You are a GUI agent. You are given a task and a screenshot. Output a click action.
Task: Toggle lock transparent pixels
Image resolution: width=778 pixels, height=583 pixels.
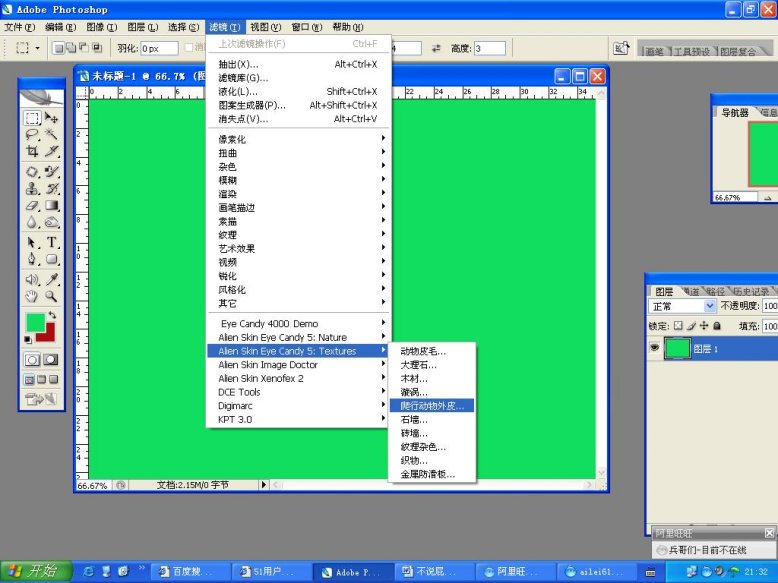click(x=678, y=325)
